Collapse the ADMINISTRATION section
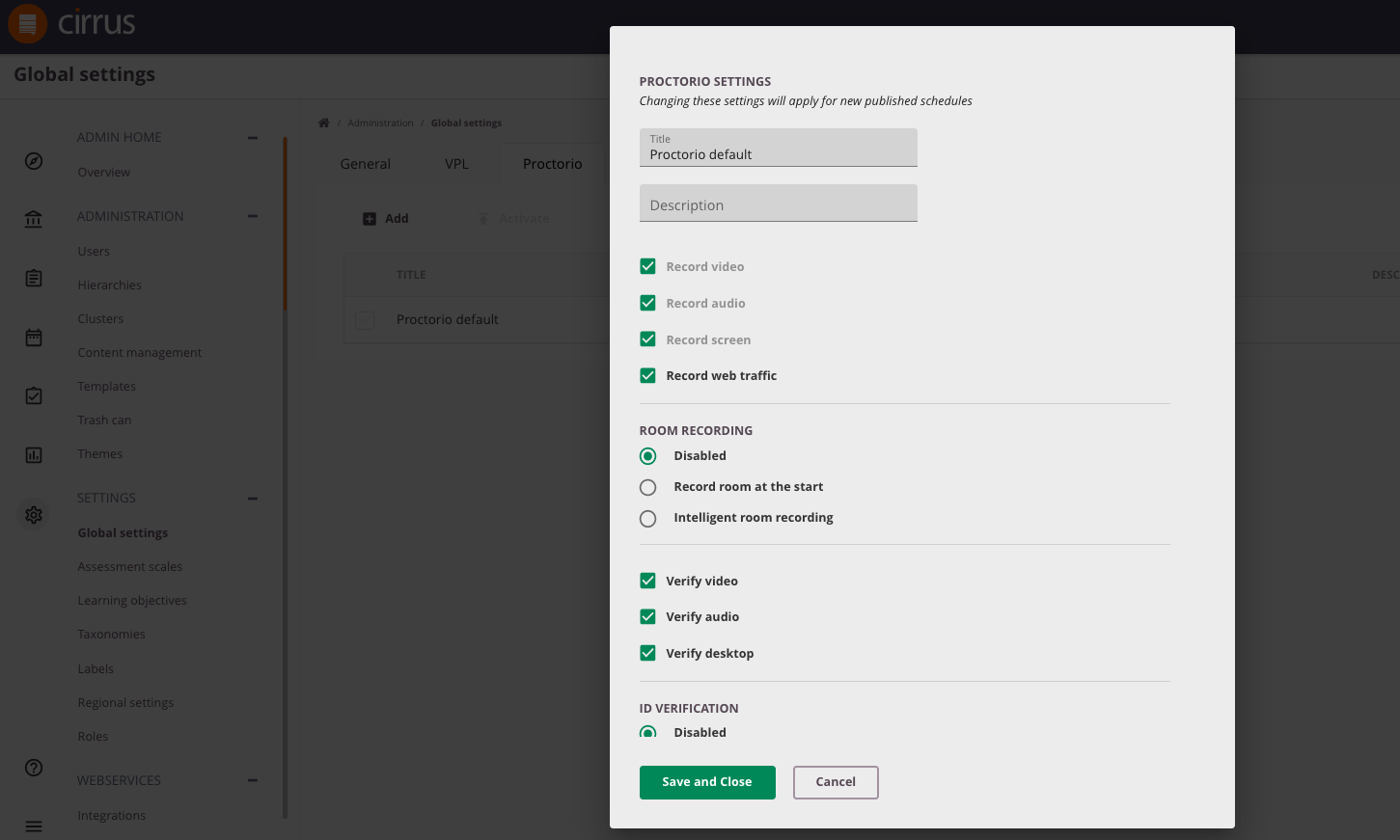The width and height of the screenshot is (1400, 840). click(x=253, y=217)
